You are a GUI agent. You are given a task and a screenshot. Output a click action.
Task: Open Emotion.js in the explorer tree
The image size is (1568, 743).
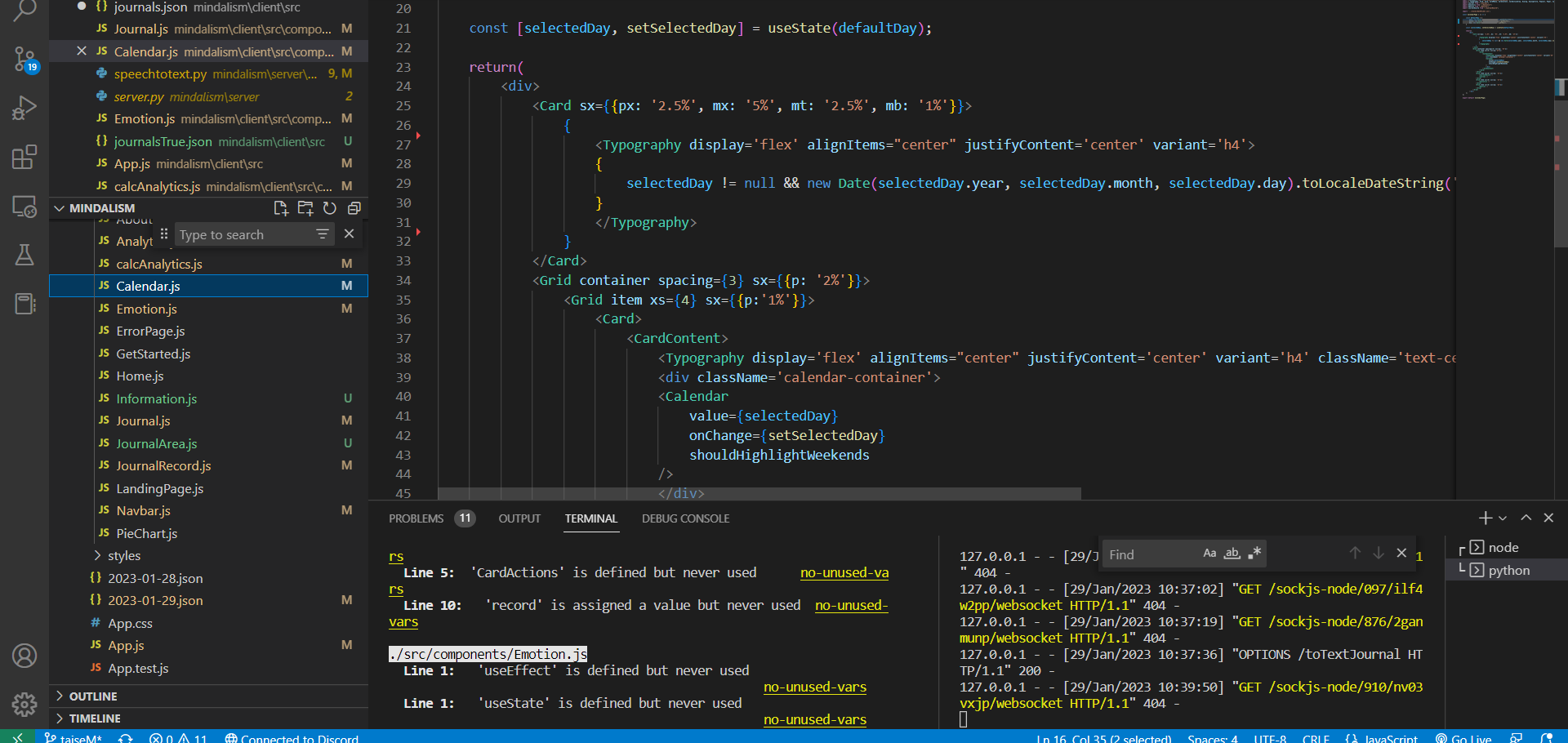(146, 309)
